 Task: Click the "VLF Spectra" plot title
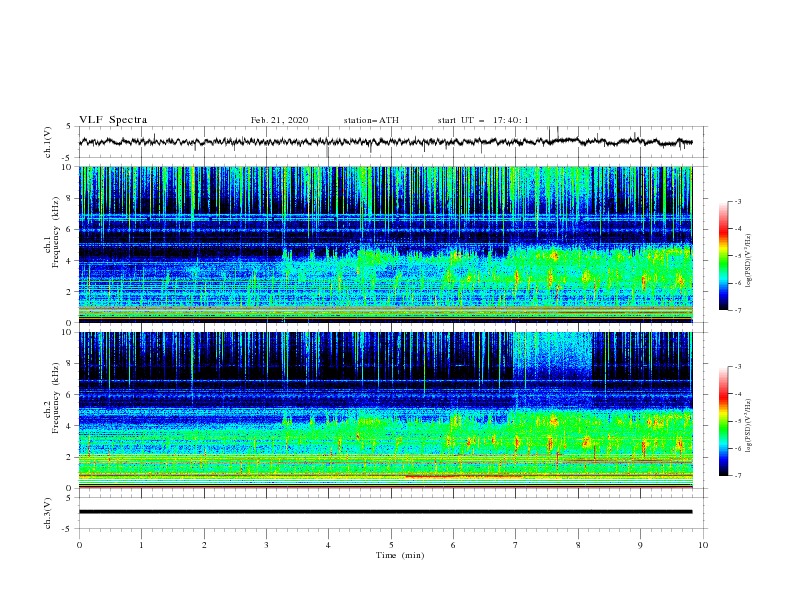coord(113,120)
